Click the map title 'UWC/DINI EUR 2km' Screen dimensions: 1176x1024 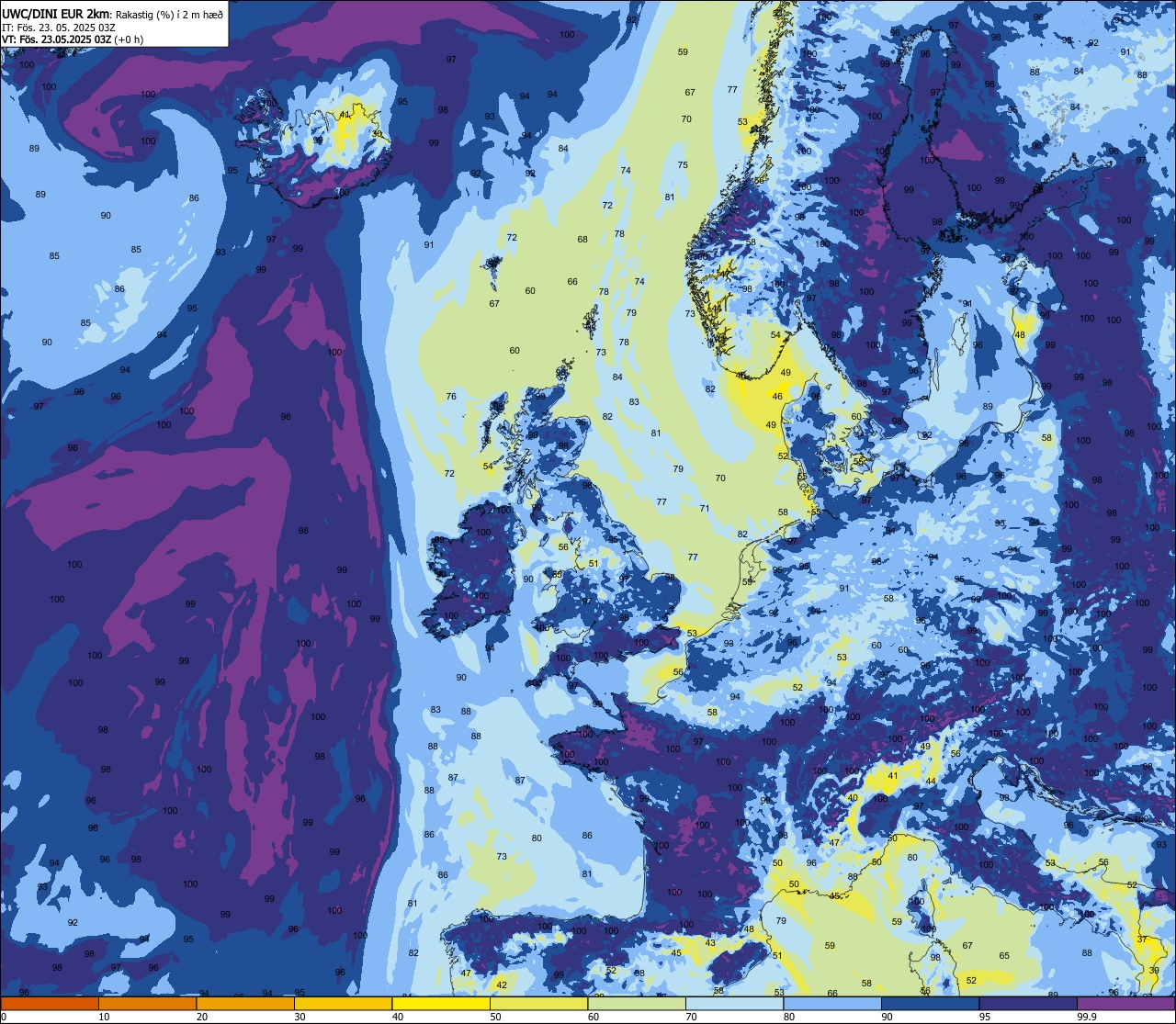tap(56, 13)
